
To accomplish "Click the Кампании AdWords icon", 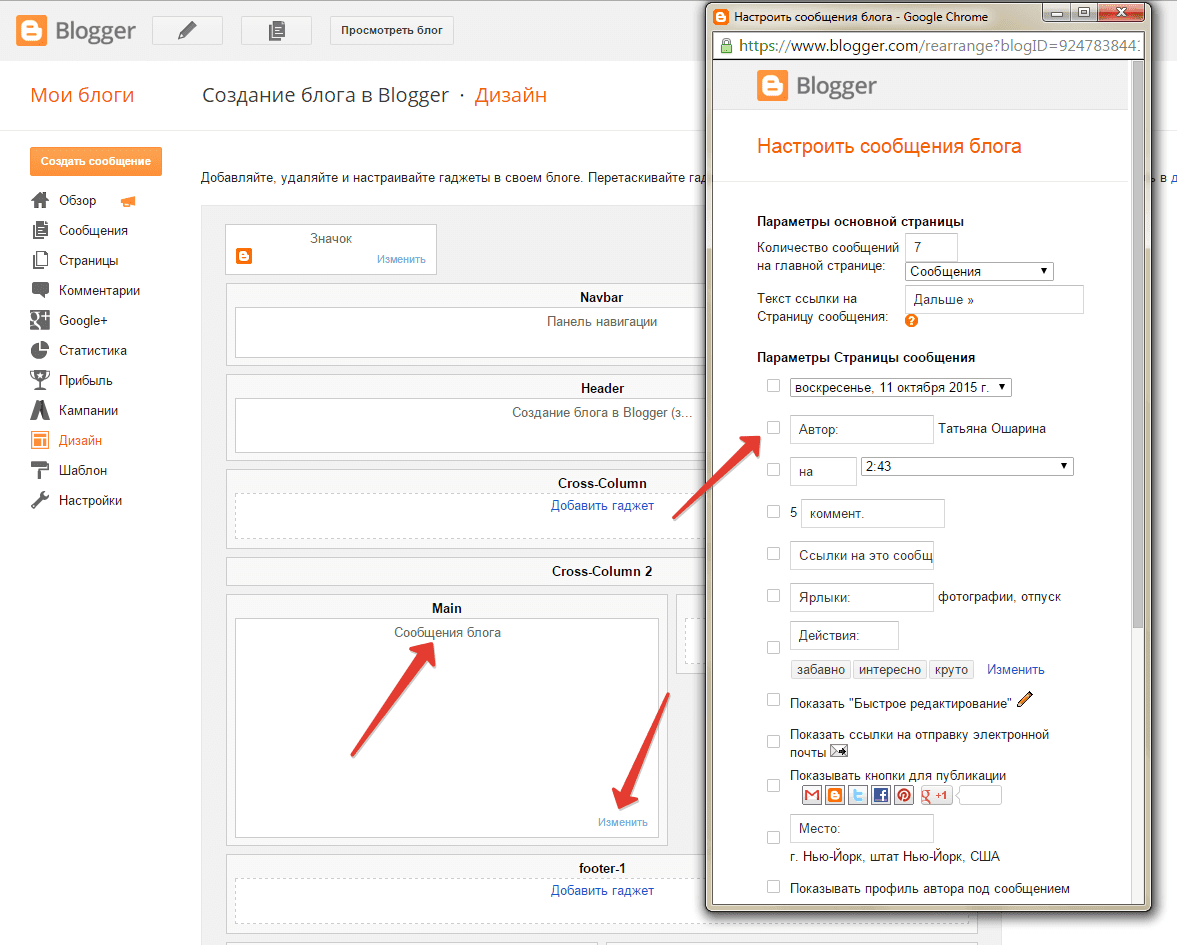I will tap(40, 411).
